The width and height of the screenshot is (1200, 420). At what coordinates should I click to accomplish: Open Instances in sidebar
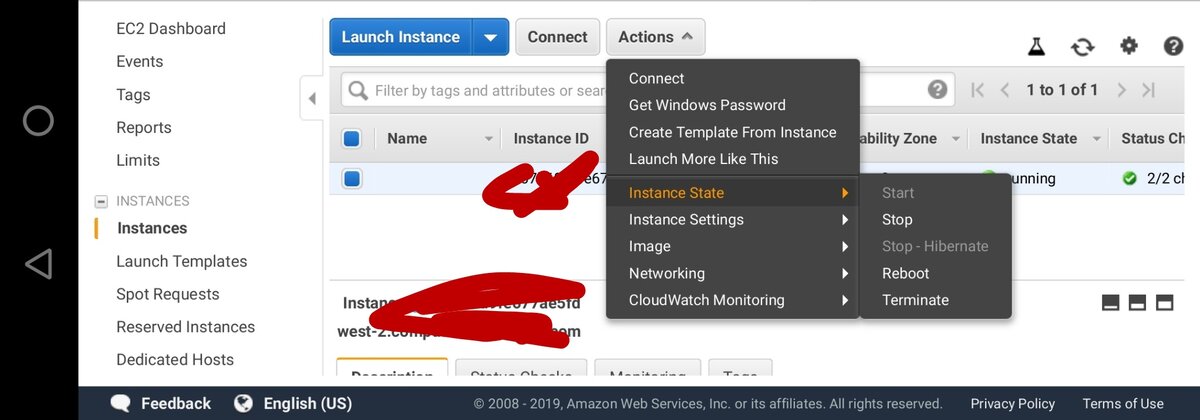(x=152, y=228)
